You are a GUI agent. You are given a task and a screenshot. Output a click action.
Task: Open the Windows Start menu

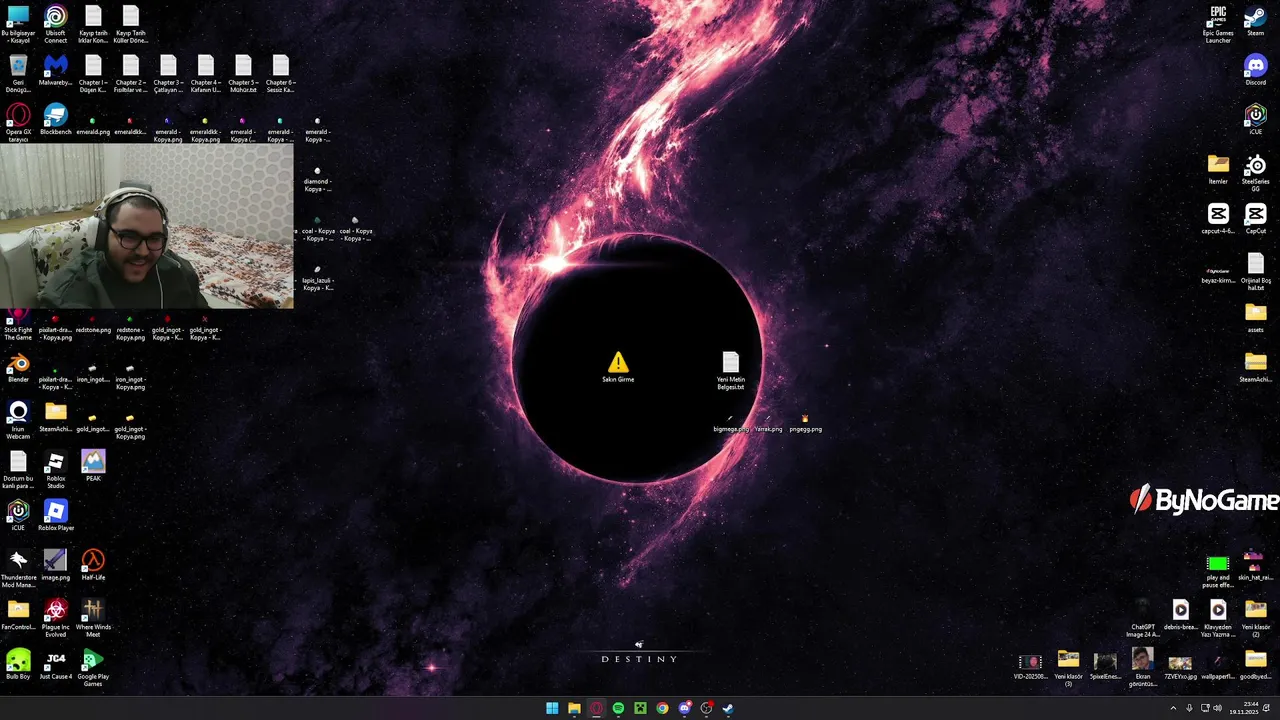552,708
